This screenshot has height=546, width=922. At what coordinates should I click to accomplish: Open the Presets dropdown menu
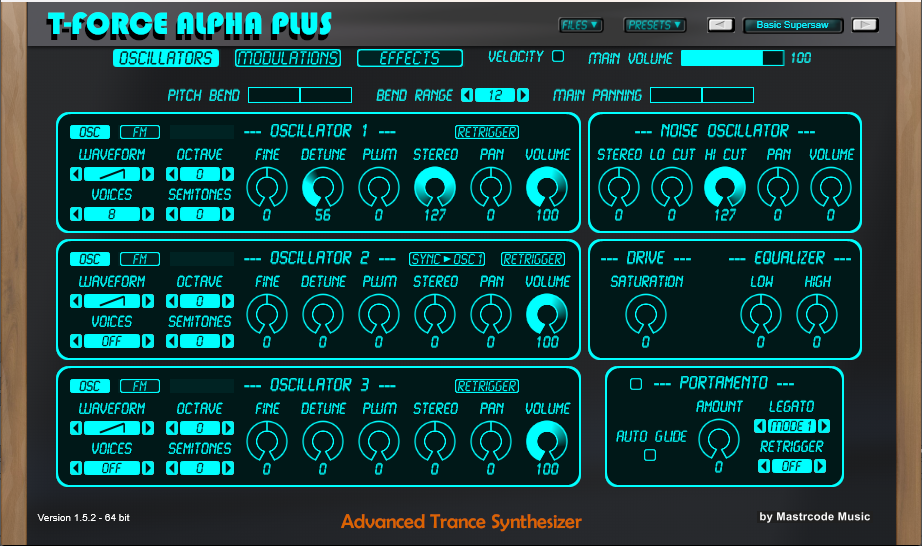click(654, 25)
